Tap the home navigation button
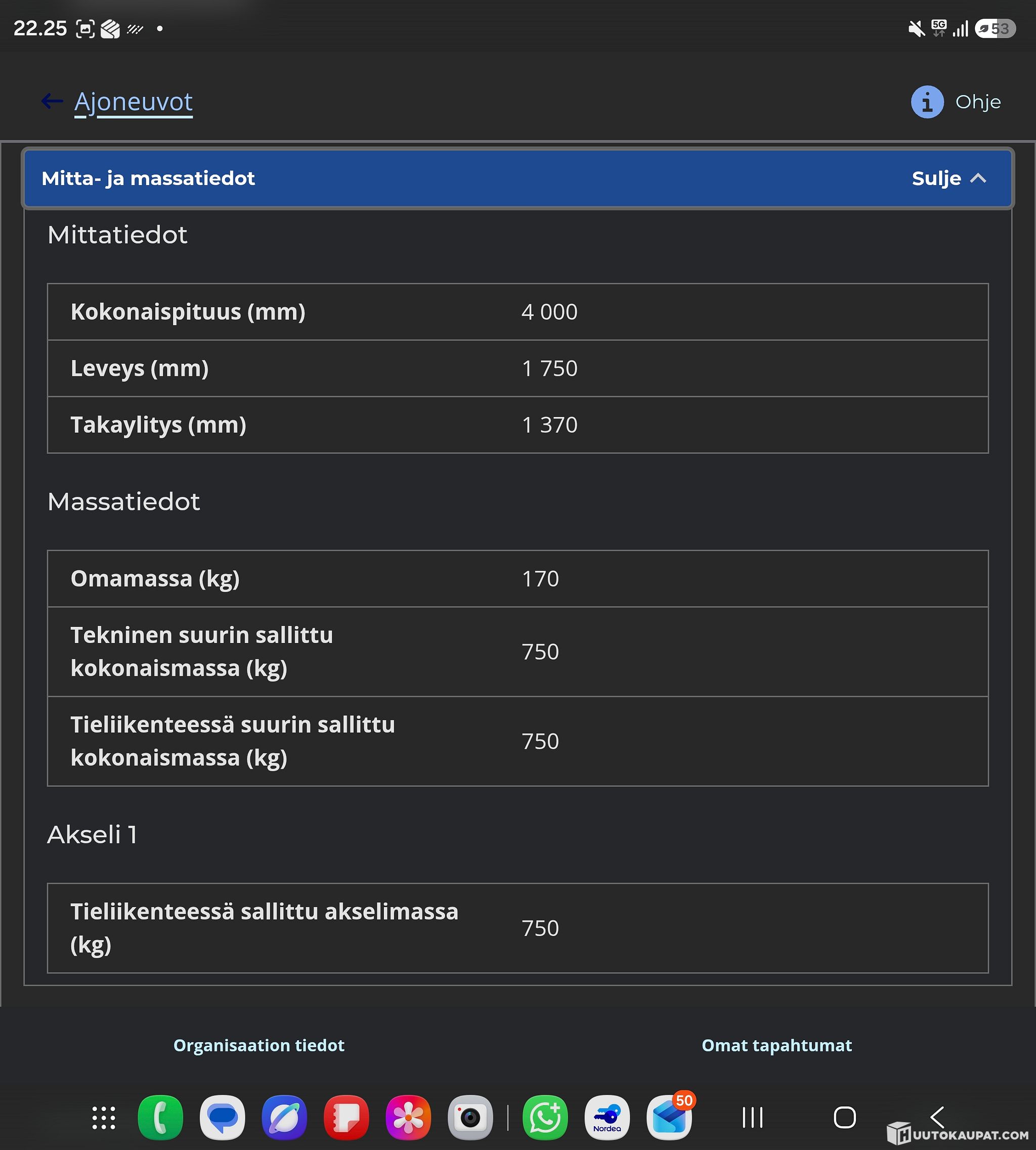 click(x=845, y=1118)
